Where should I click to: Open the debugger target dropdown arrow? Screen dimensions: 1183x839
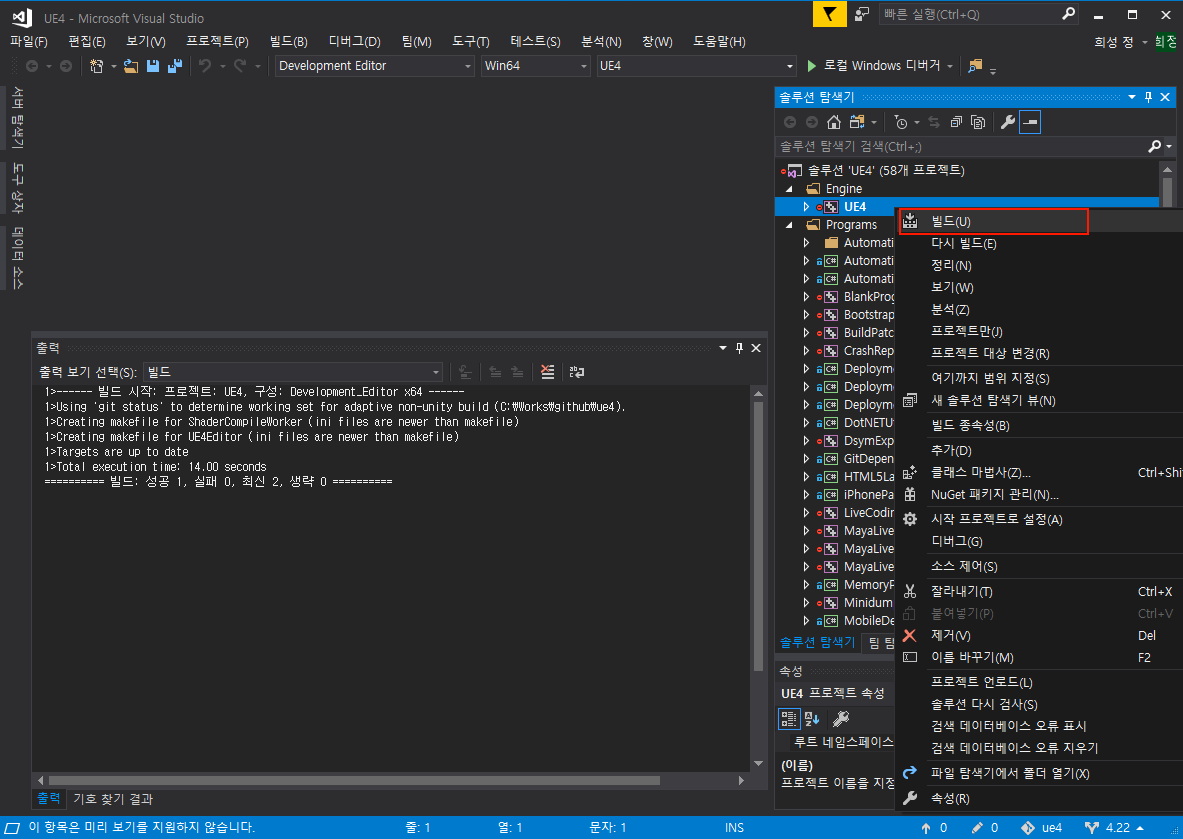point(950,66)
